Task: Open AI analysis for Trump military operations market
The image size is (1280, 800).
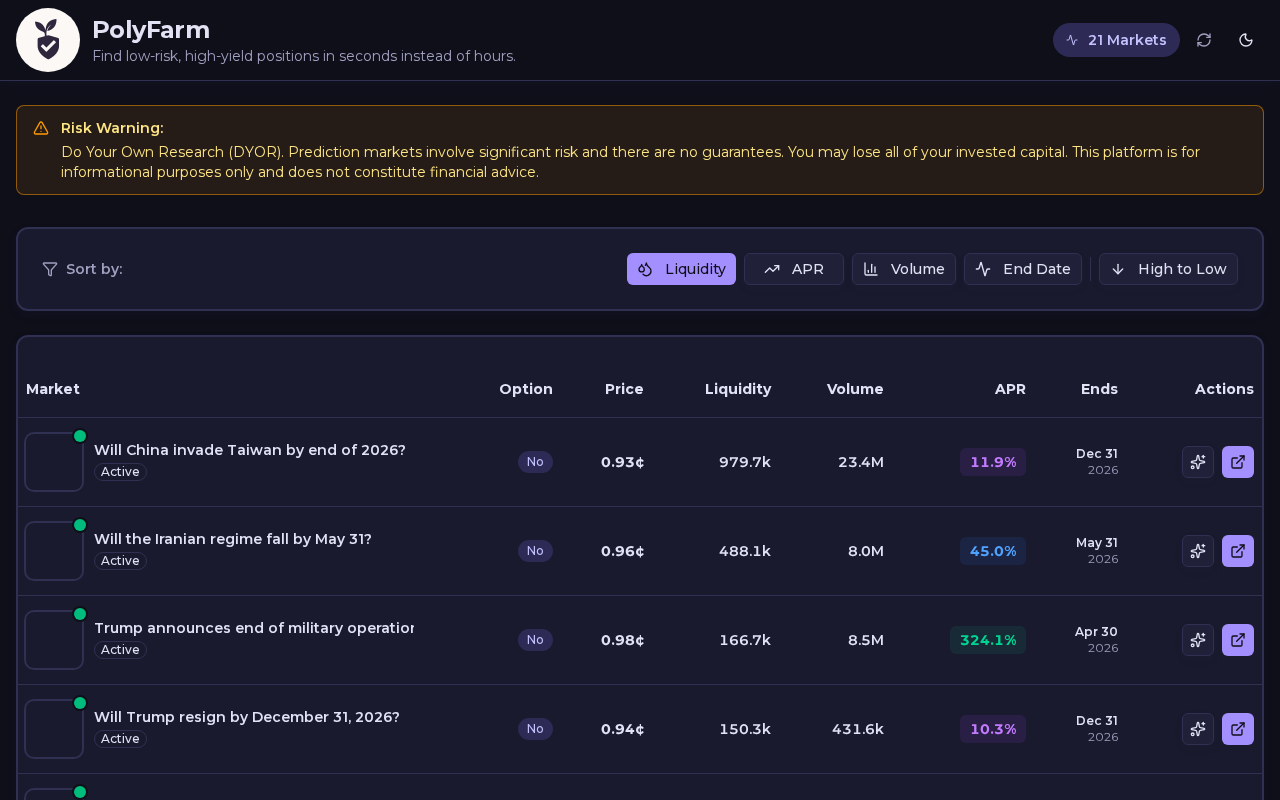Action: 1198,640
